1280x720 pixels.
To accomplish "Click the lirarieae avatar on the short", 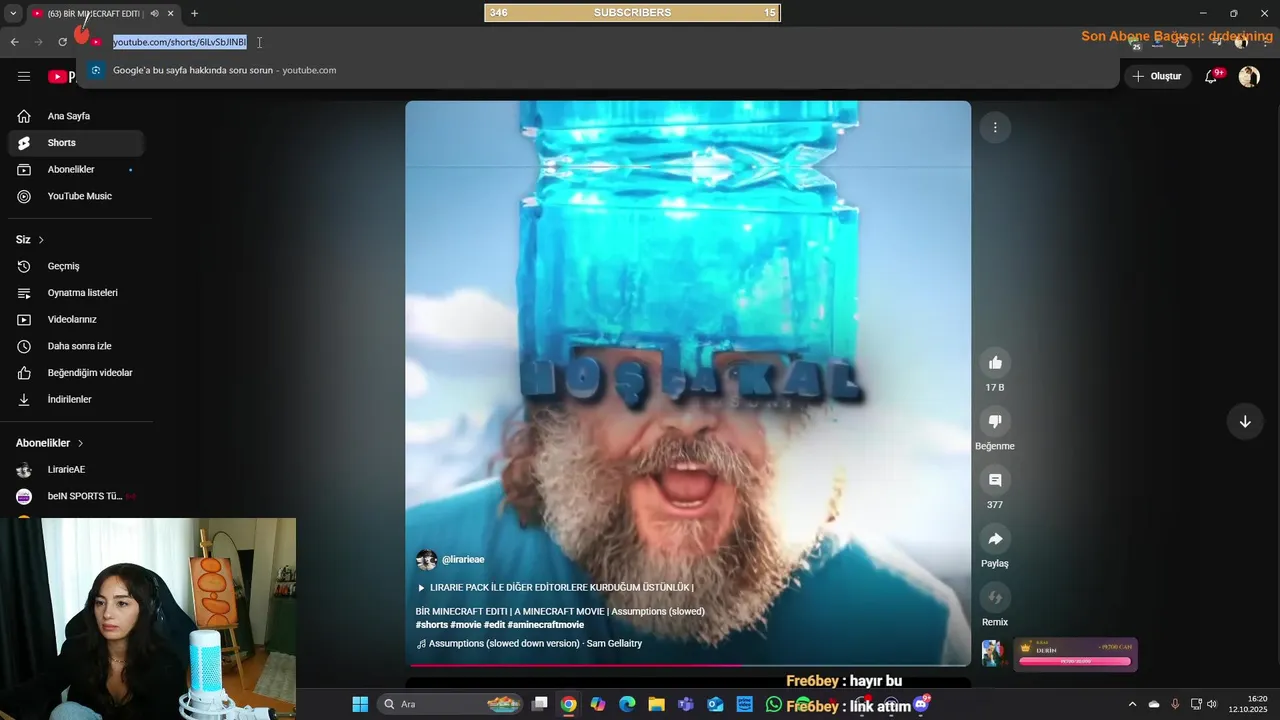I will 427,560.
